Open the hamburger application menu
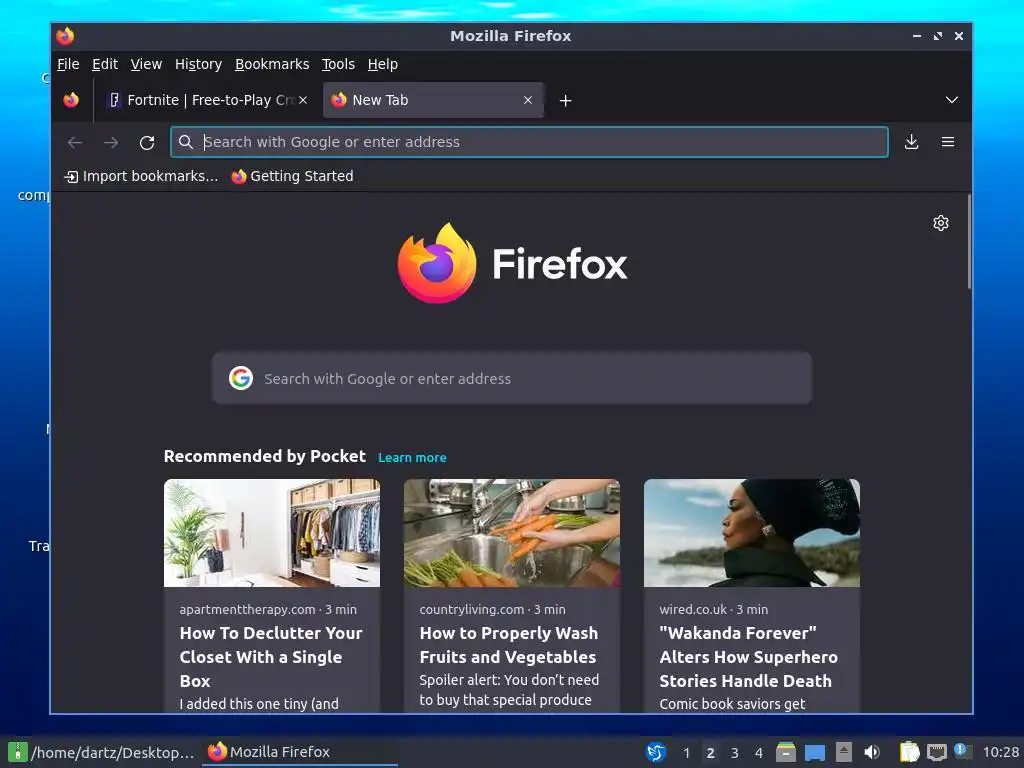Screen dimensions: 1024x768 point(948,142)
